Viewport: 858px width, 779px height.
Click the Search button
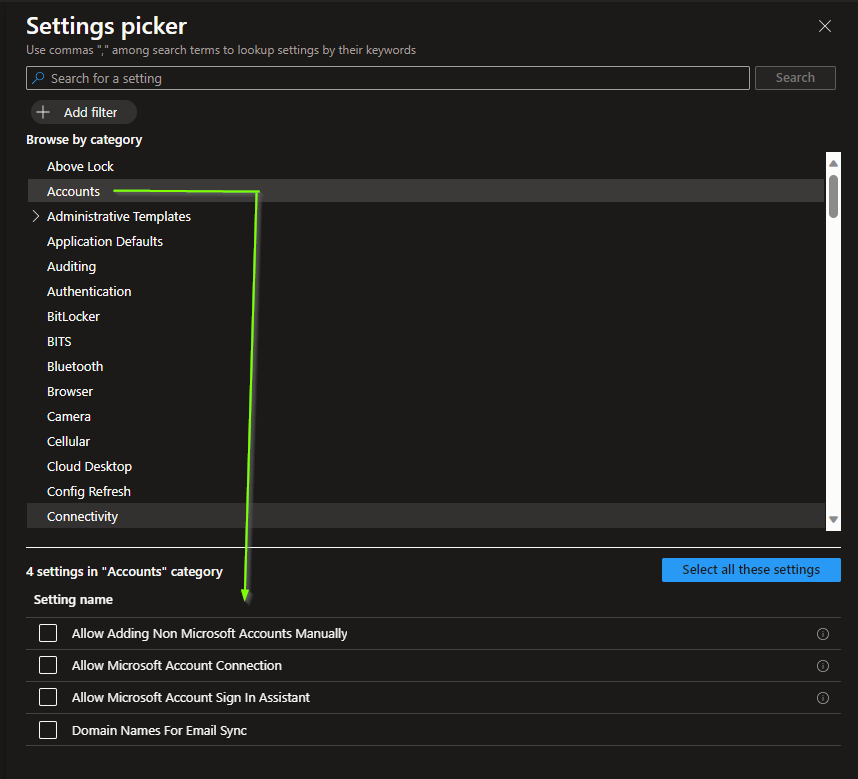[795, 78]
